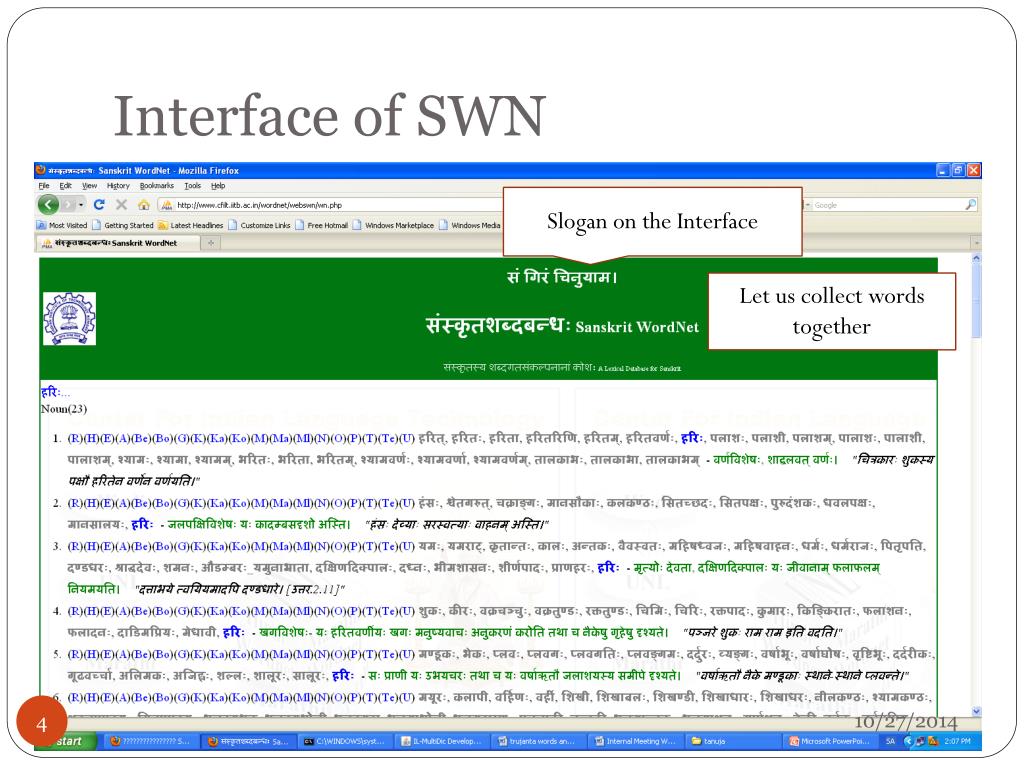This screenshot has height=768, width=1024.
Task: Click the site favicon in the address bar
Action: [x=167, y=205]
